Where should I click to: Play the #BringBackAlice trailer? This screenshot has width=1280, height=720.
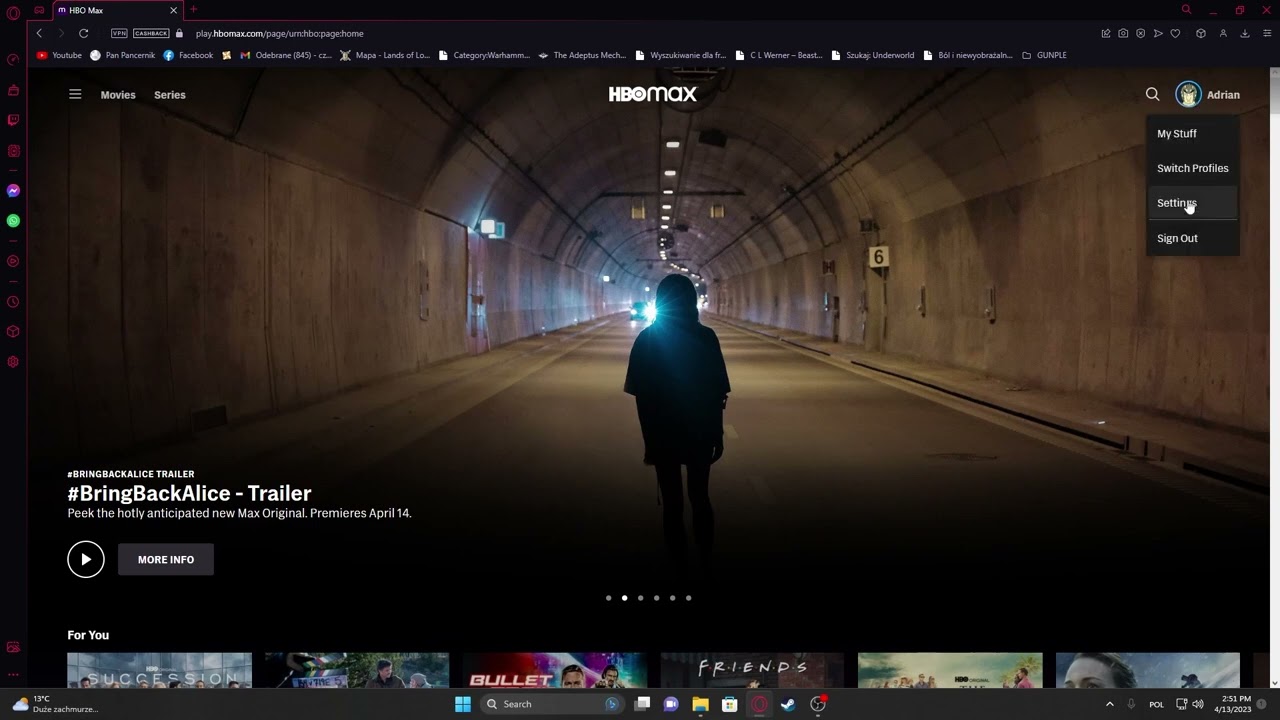click(x=86, y=560)
